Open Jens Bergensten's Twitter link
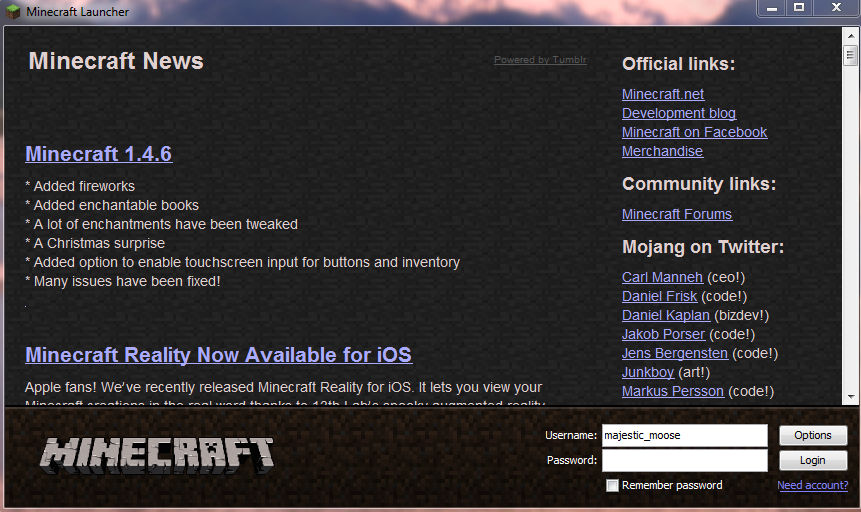The height and width of the screenshot is (512, 861). coord(675,353)
